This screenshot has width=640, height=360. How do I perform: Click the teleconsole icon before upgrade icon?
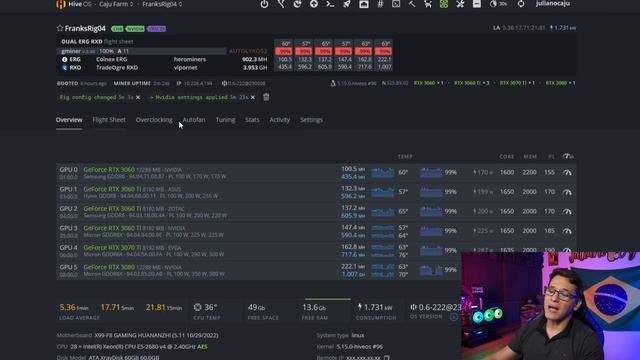pyautogui.click(x=297, y=4)
